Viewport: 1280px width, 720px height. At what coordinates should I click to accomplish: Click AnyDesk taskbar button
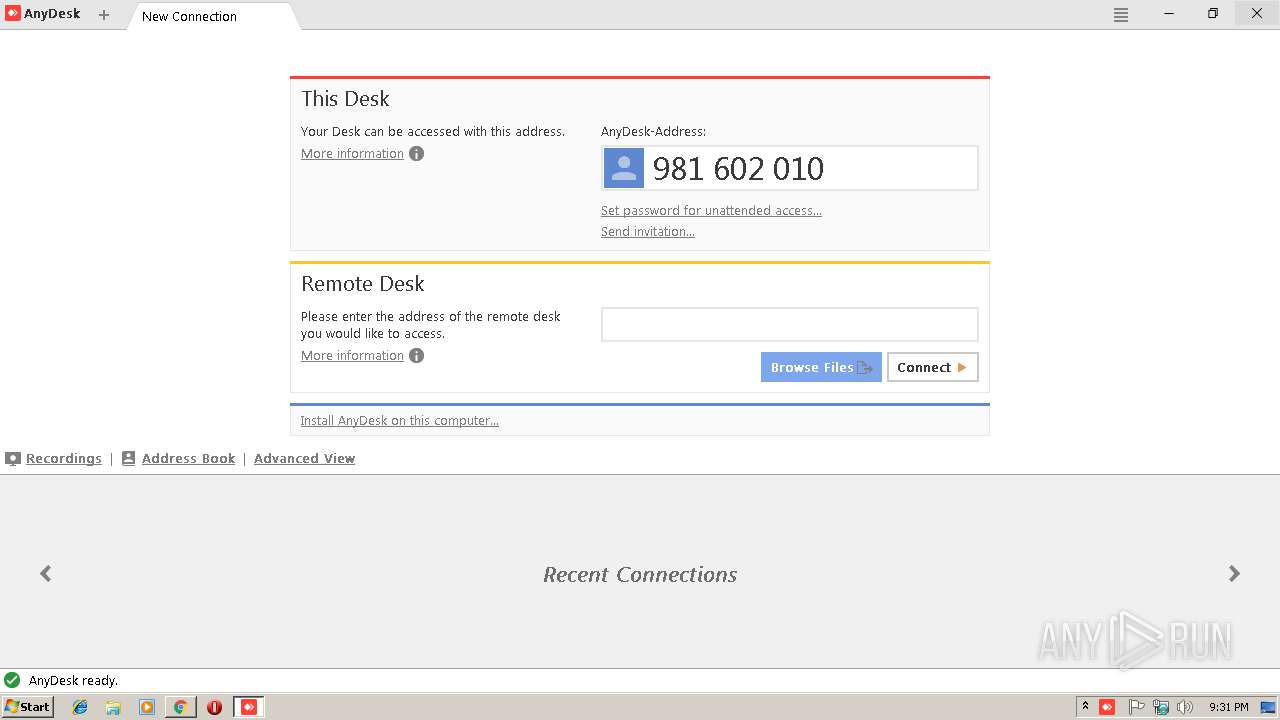click(249, 707)
